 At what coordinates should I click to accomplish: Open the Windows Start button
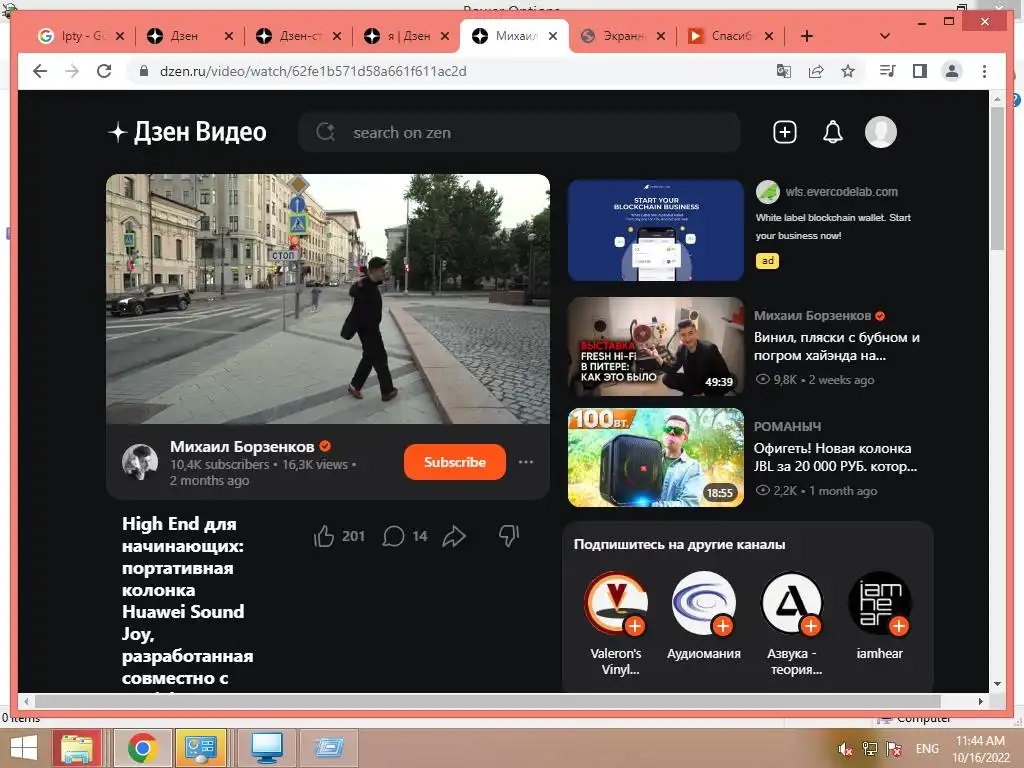24,748
